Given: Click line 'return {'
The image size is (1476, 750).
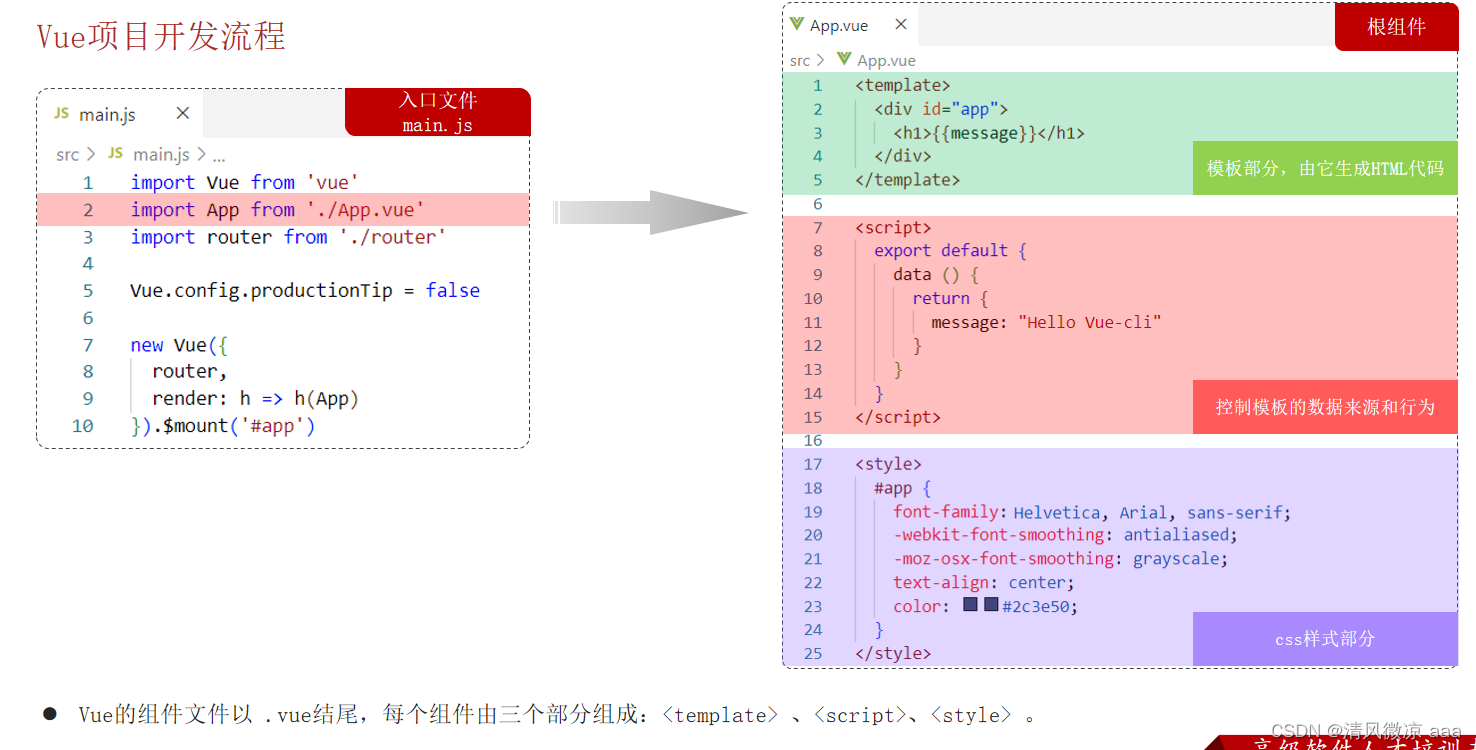Looking at the screenshot, I should (x=950, y=299).
